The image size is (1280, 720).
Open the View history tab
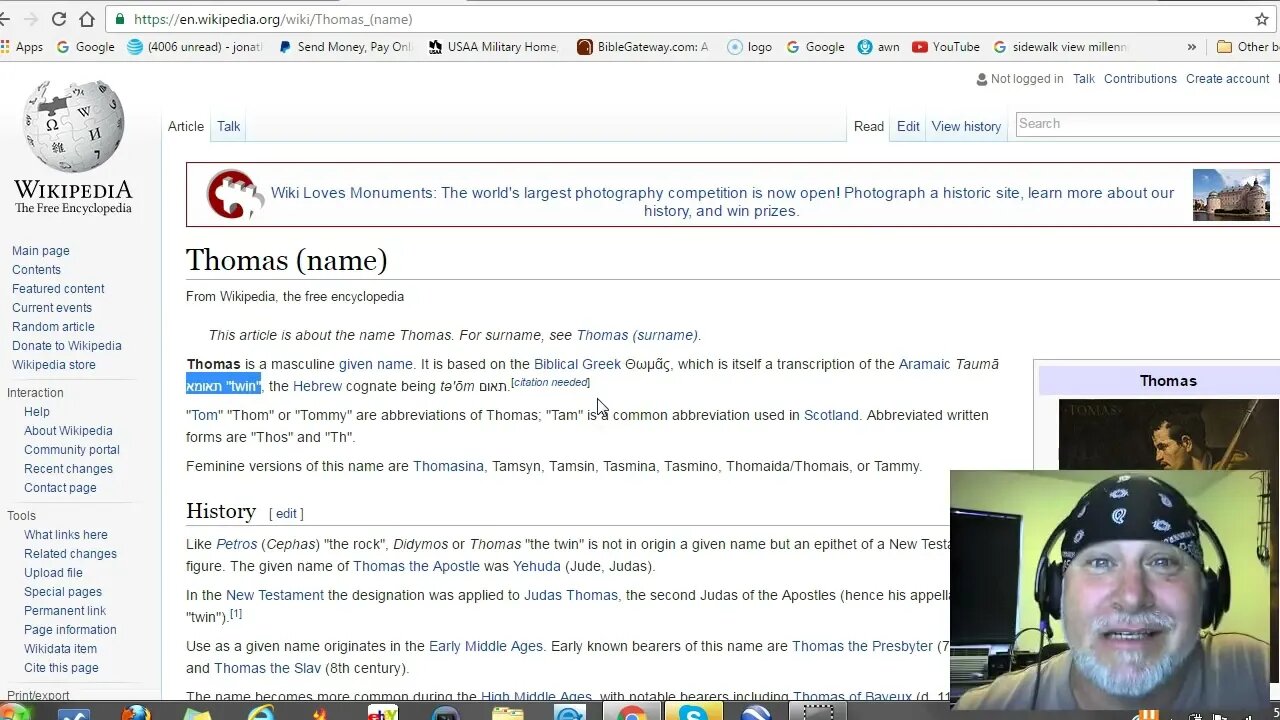coord(966,126)
